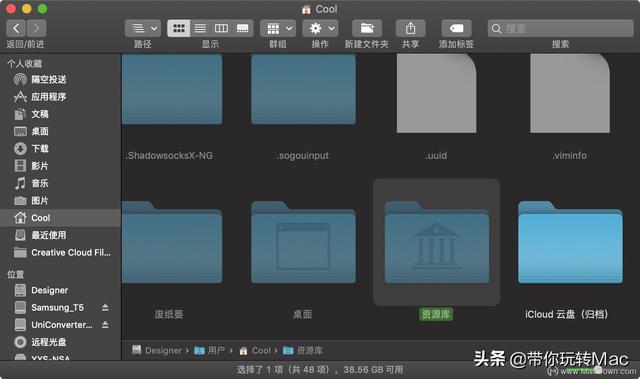This screenshot has width=640, height=379.
Task: Select Designer disk in sidebar
Action: (x=60, y=290)
